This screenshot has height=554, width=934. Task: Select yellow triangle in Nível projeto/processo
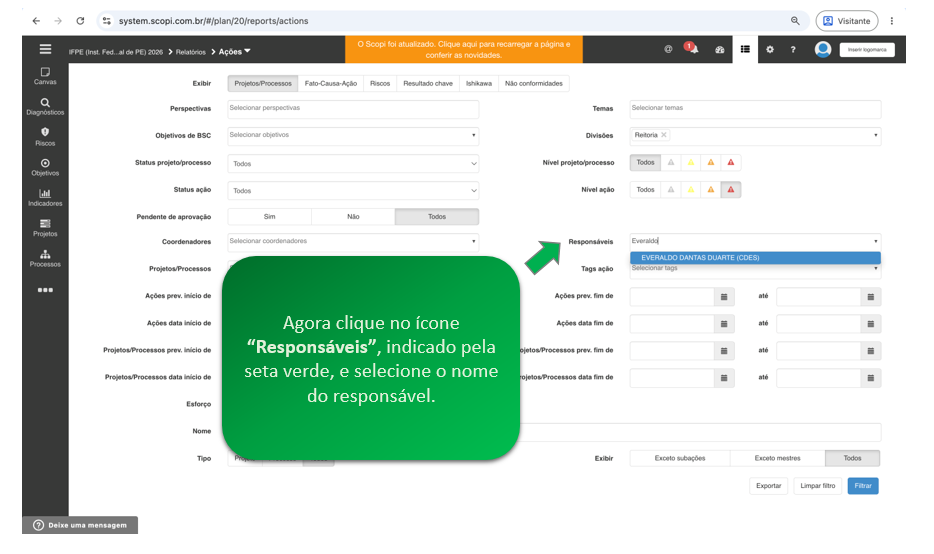[x=691, y=163]
